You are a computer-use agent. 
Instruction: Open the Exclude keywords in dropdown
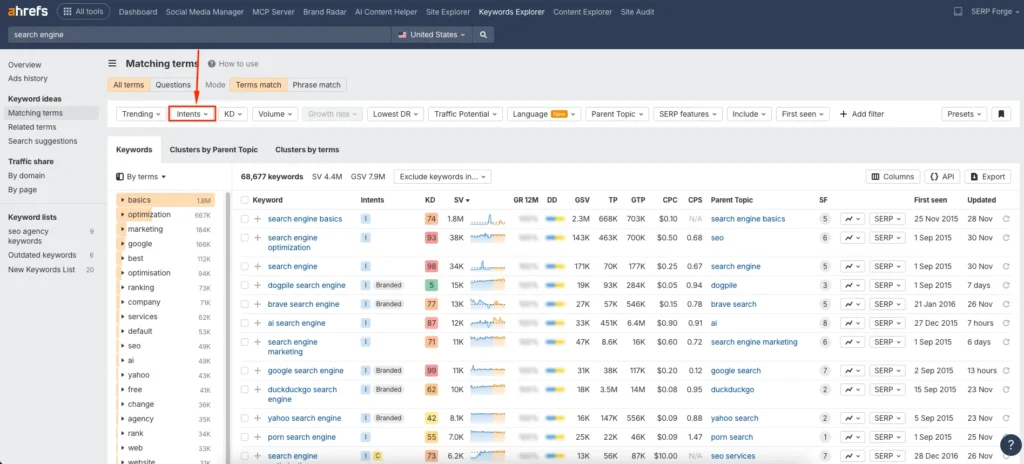pos(443,176)
